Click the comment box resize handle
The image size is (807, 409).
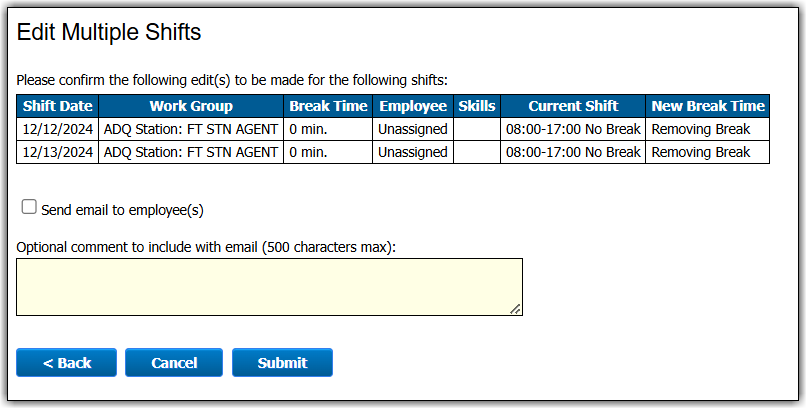[515, 309]
